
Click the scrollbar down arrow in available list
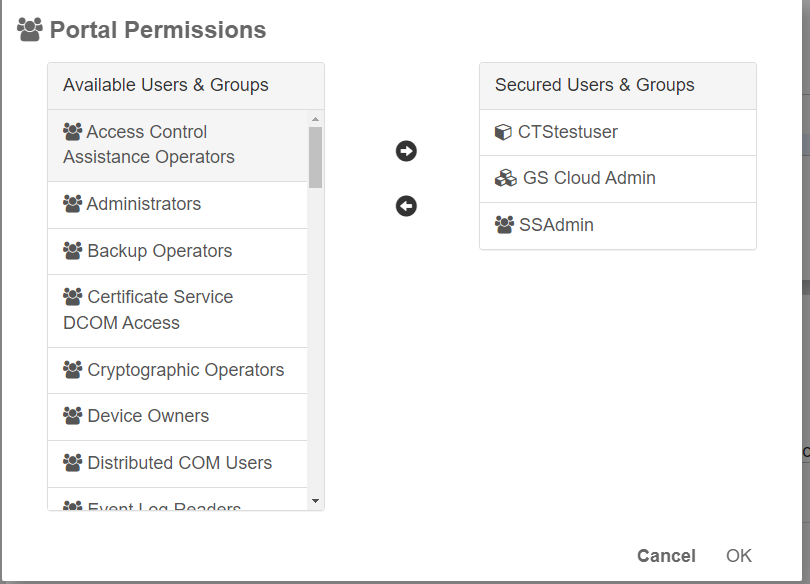tap(315, 501)
